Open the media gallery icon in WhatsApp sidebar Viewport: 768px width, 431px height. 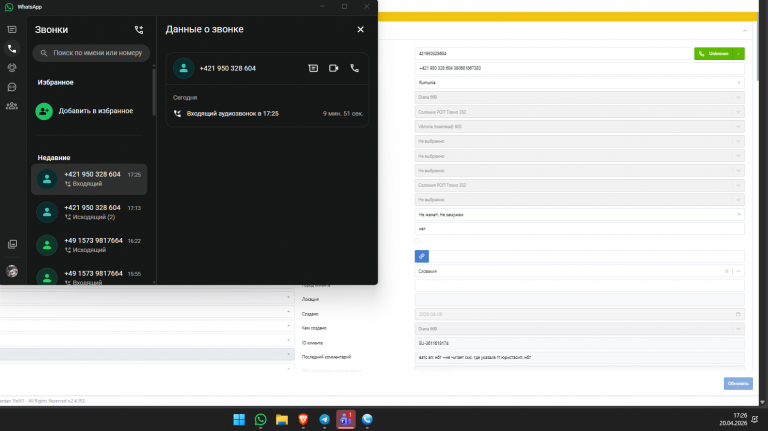click(12, 244)
